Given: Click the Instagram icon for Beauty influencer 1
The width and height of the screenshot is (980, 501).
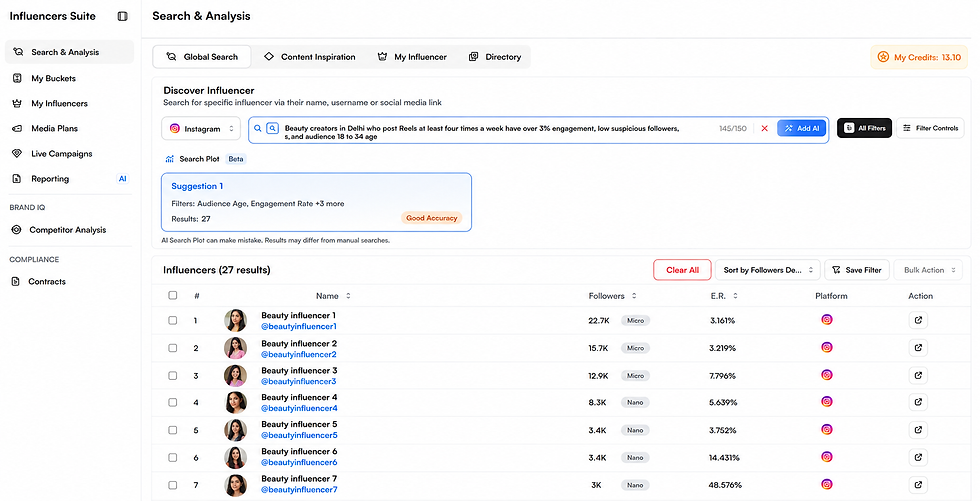Looking at the screenshot, I should pyautogui.click(x=827, y=320).
